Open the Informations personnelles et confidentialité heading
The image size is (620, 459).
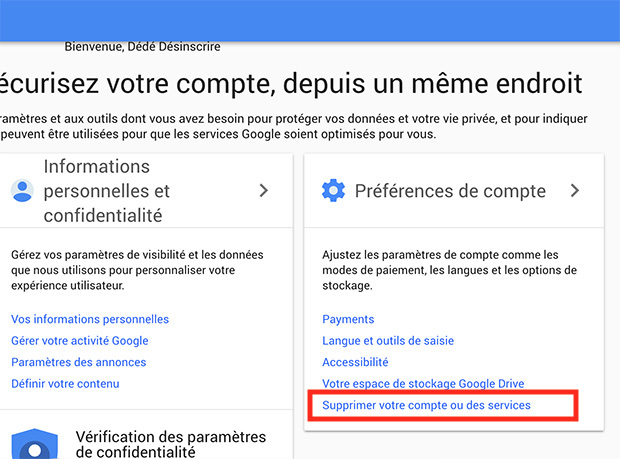pos(107,190)
